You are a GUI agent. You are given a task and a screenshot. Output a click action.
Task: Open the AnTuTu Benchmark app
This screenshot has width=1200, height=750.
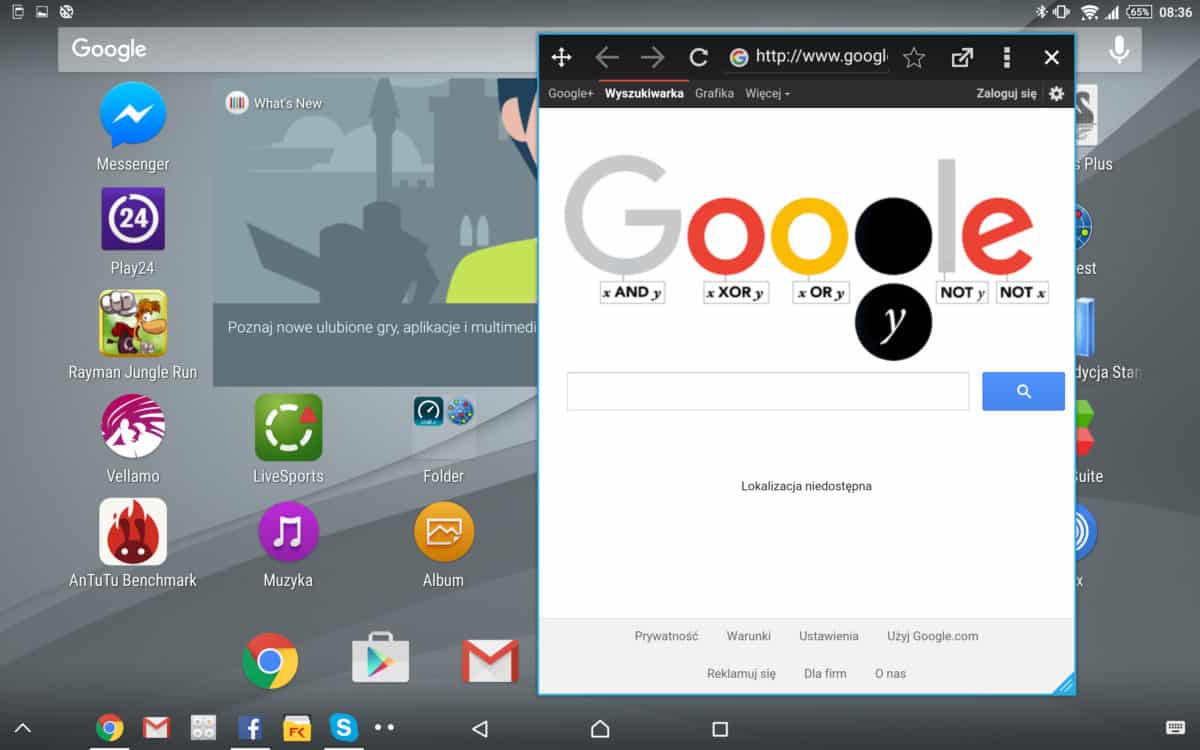(x=133, y=532)
